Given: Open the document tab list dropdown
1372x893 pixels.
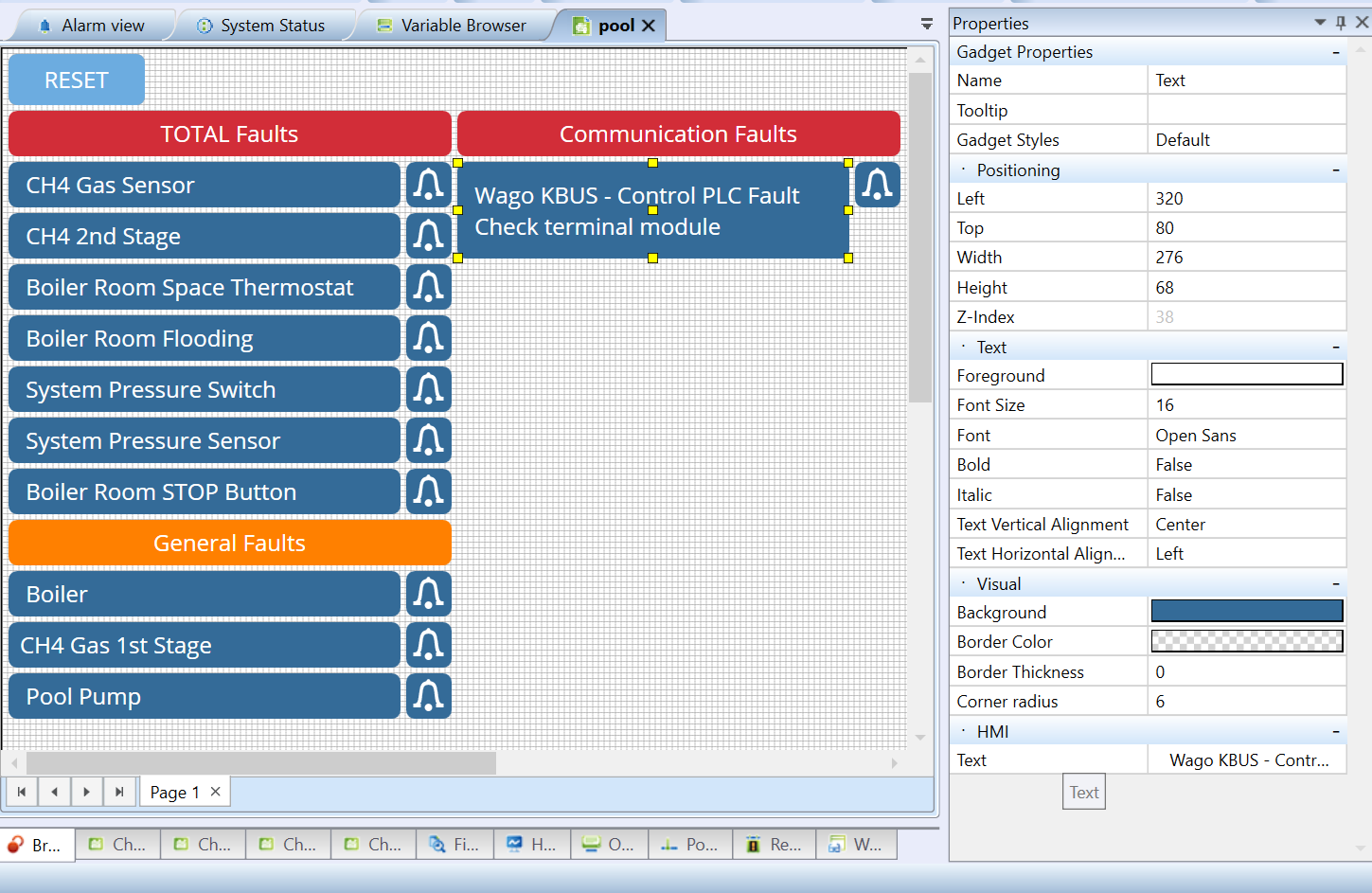Looking at the screenshot, I should click(x=927, y=25).
